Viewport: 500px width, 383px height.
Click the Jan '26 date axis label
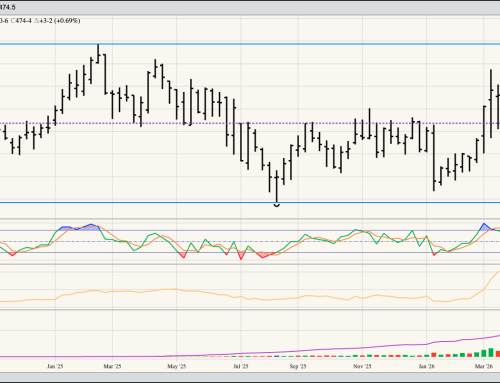click(x=427, y=366)
